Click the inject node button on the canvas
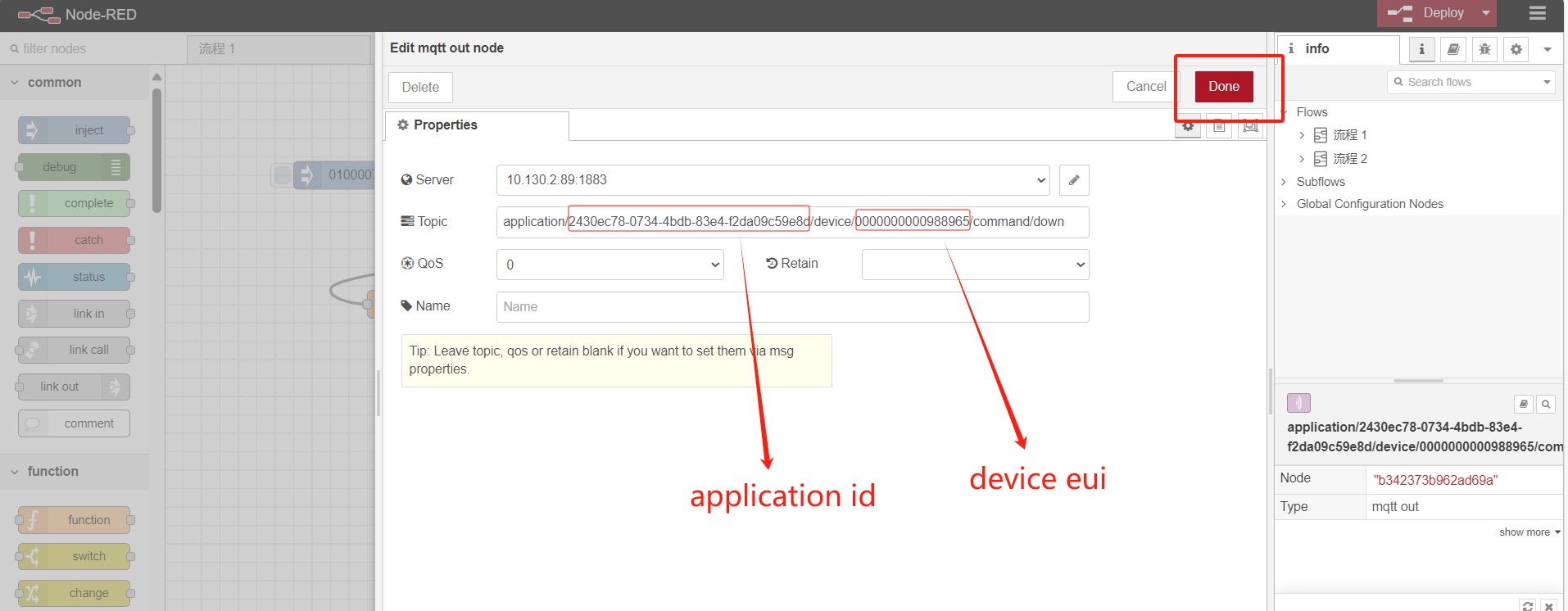 [282, 175]
